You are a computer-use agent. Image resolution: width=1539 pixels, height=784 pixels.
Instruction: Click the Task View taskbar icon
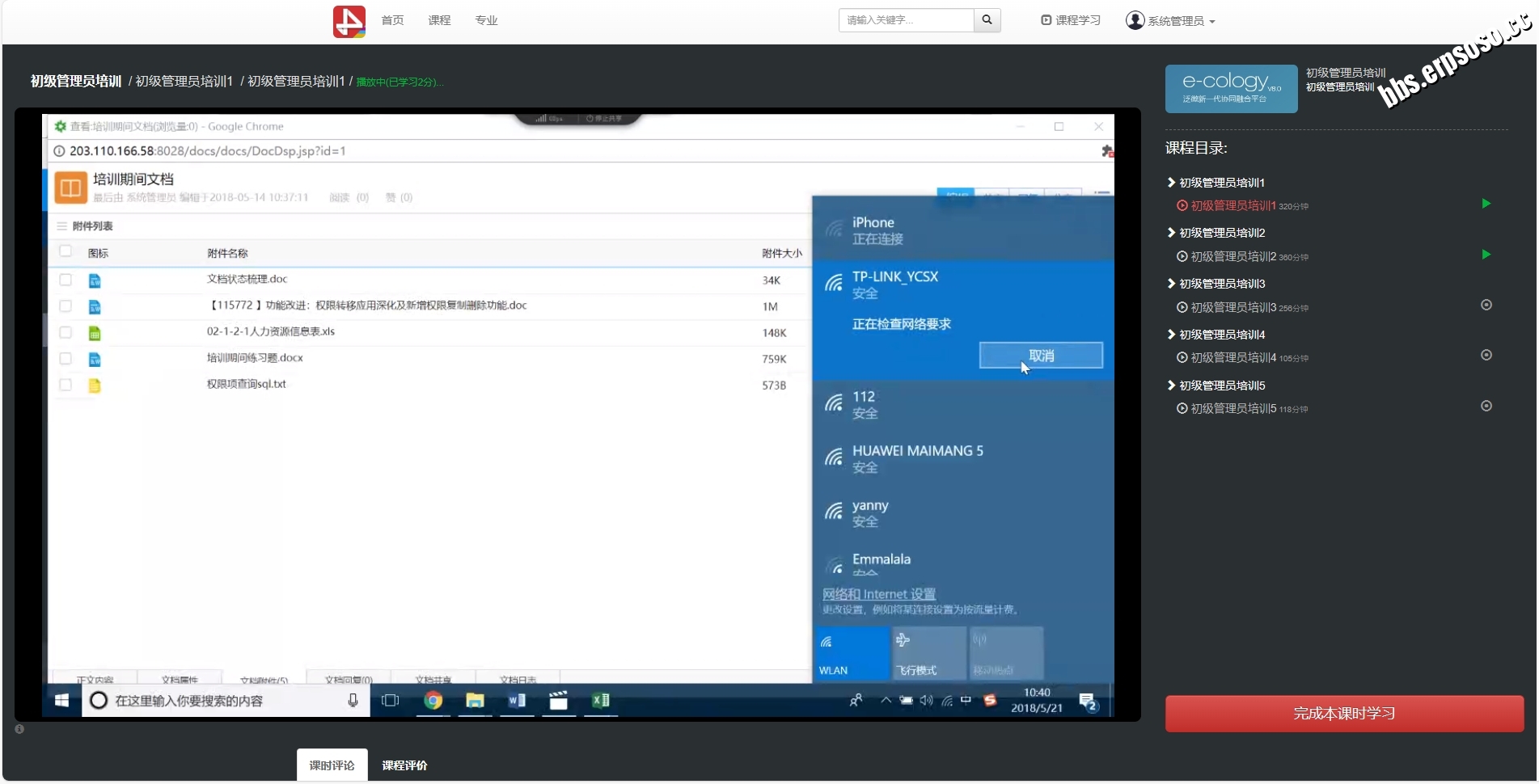pyautogui.click(x=391, y=700)
